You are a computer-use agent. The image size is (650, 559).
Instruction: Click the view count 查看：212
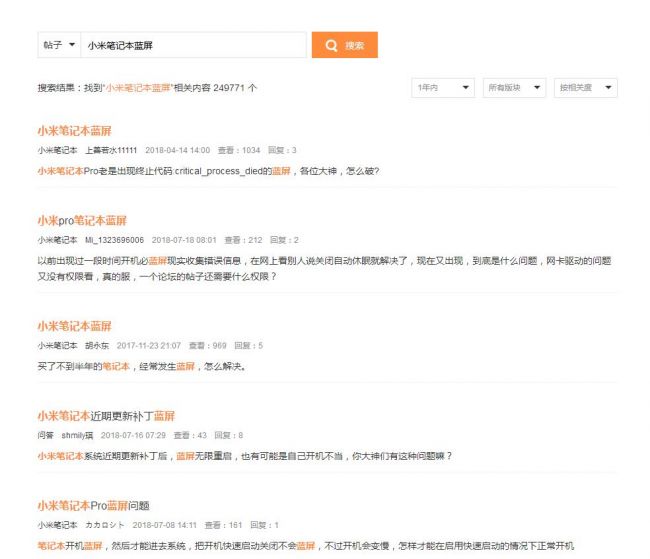click(243, 240)
